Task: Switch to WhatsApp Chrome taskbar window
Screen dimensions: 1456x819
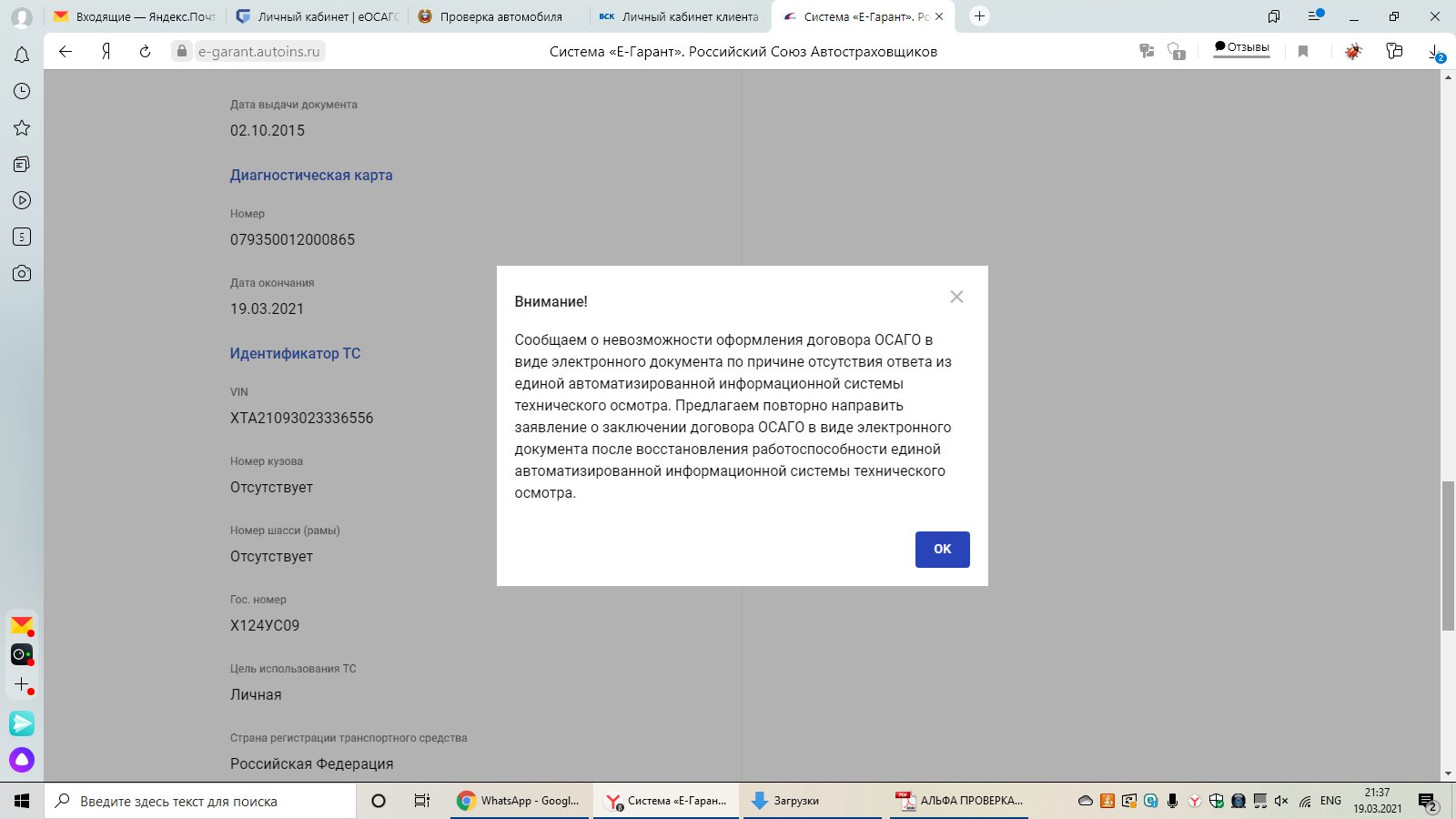Action: (x=521, y=801)
